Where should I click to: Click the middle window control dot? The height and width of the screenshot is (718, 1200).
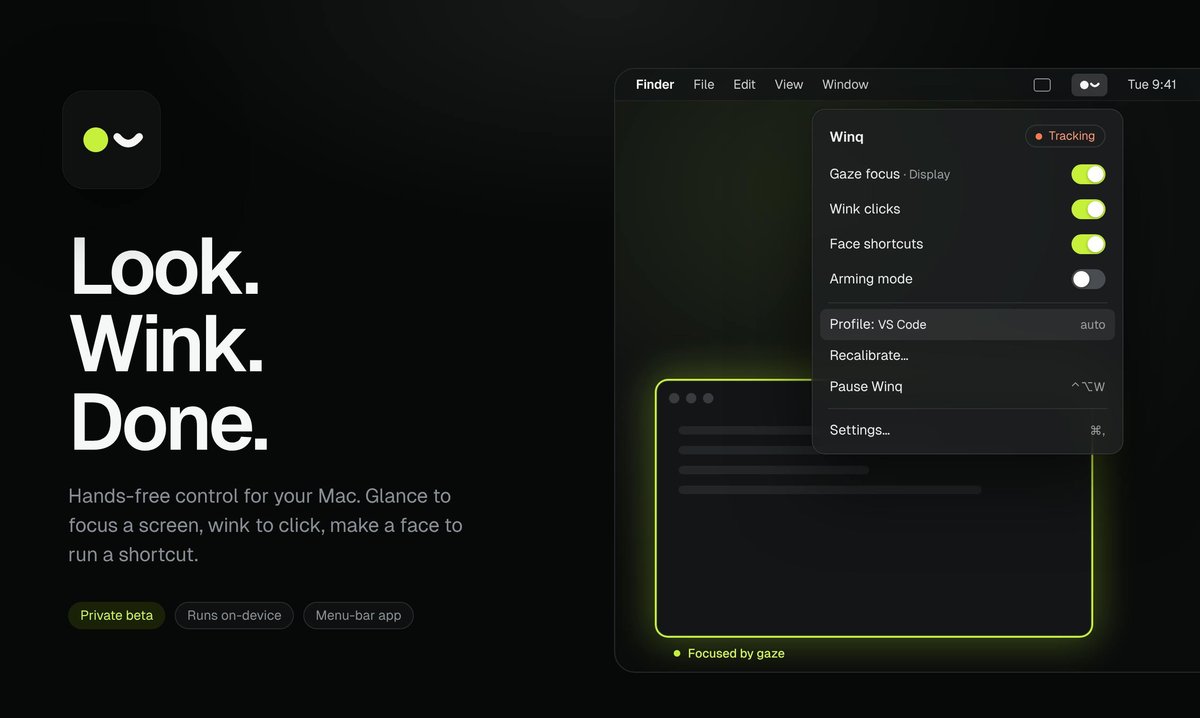click(x=691, y=398)
